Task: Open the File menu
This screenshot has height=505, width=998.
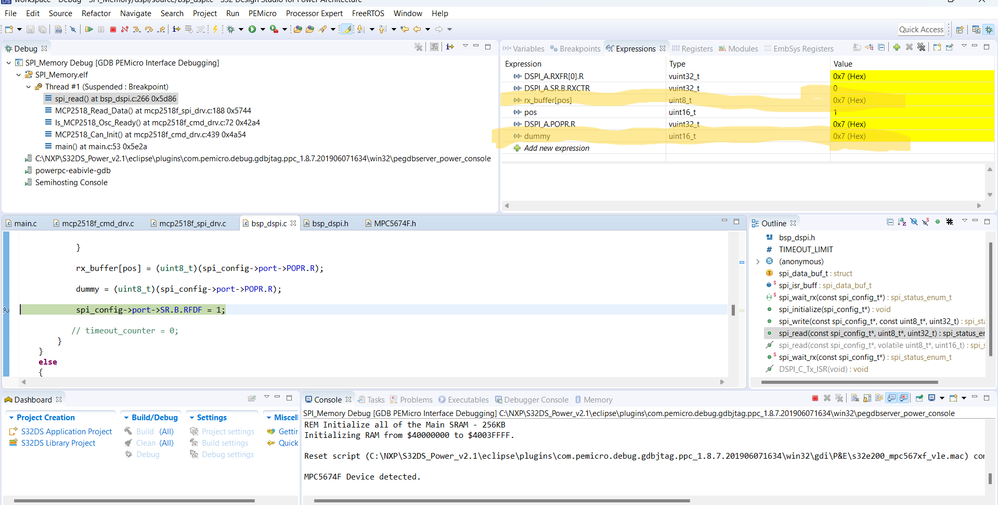Action: [11, 13]
